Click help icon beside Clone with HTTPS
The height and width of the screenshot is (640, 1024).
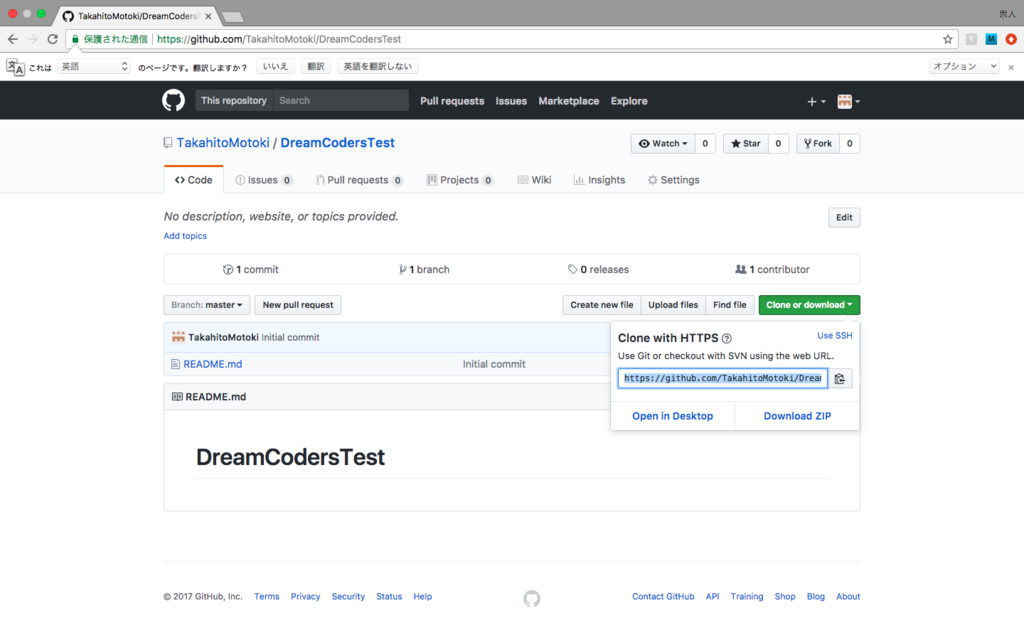[x=727, y=338]
